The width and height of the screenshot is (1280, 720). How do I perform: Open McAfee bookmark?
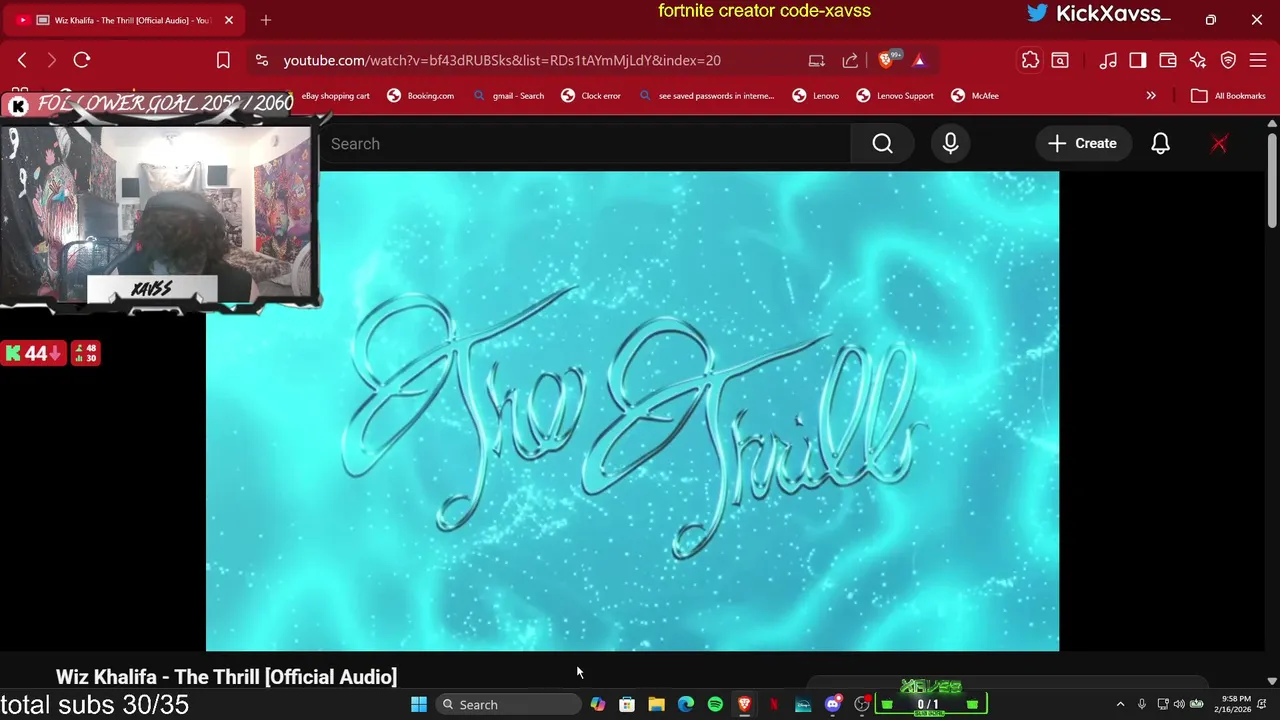pyautogui.click(x=975, y=96)
